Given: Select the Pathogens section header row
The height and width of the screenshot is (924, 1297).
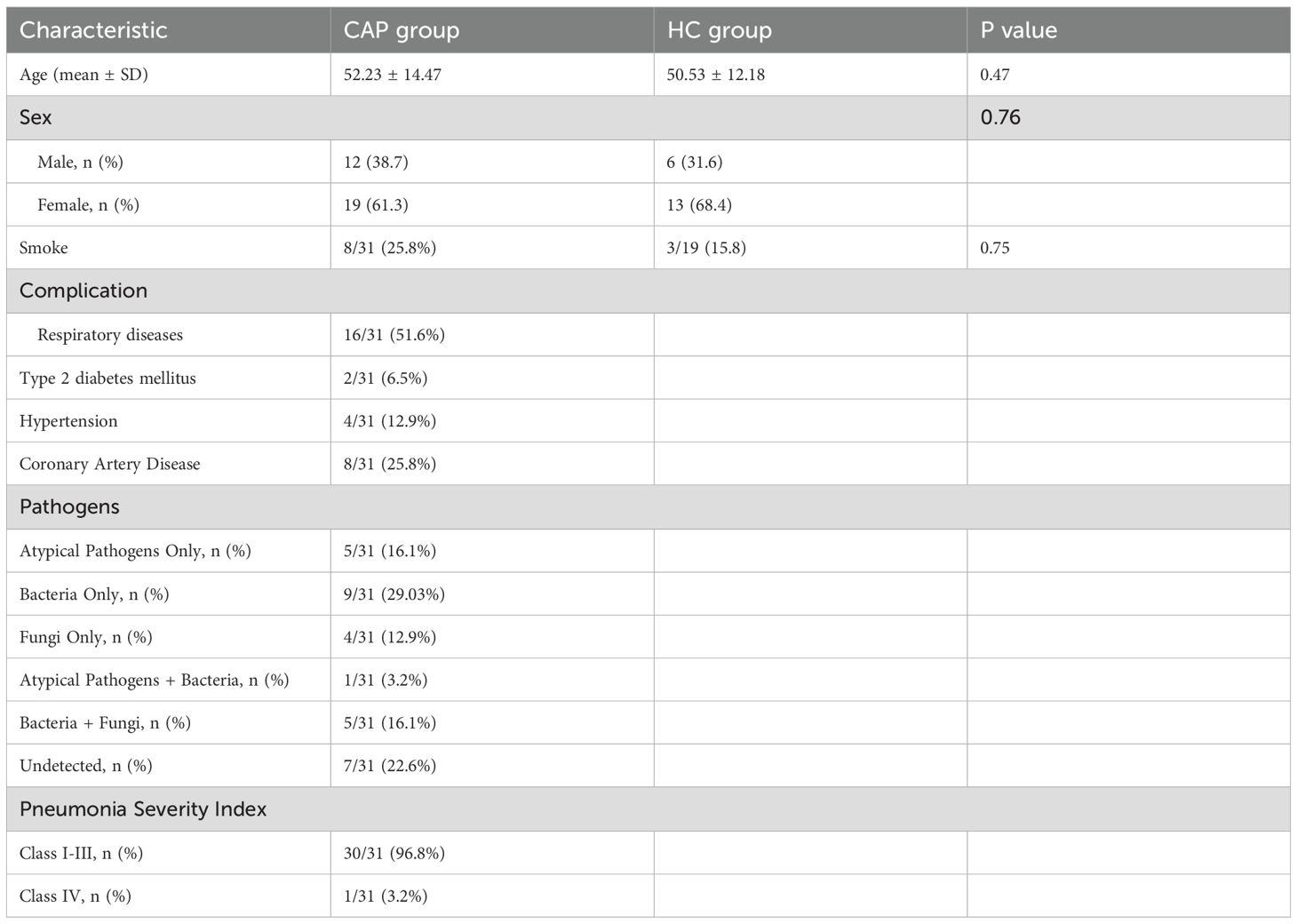Looking at the screenshot, I should click(69, 506).
